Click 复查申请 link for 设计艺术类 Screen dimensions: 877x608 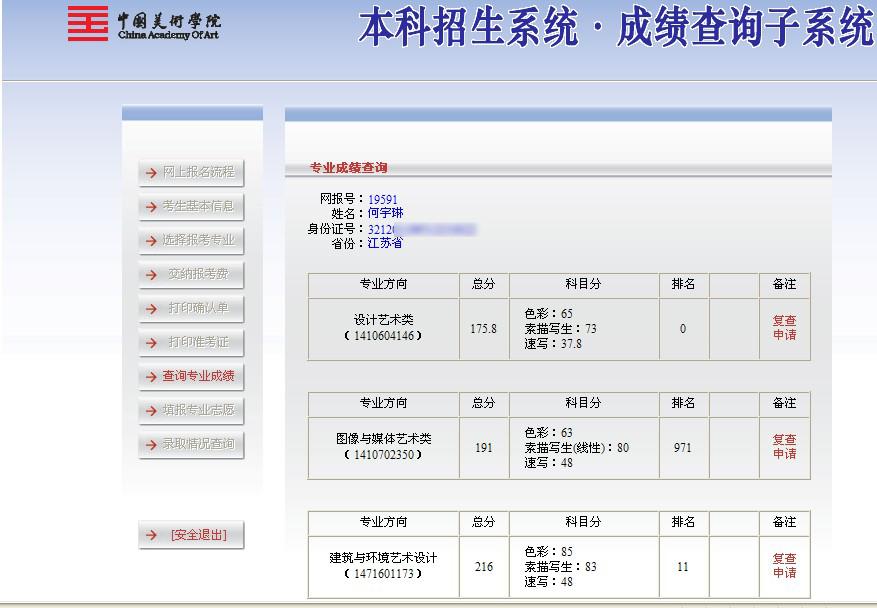point(784,328)
